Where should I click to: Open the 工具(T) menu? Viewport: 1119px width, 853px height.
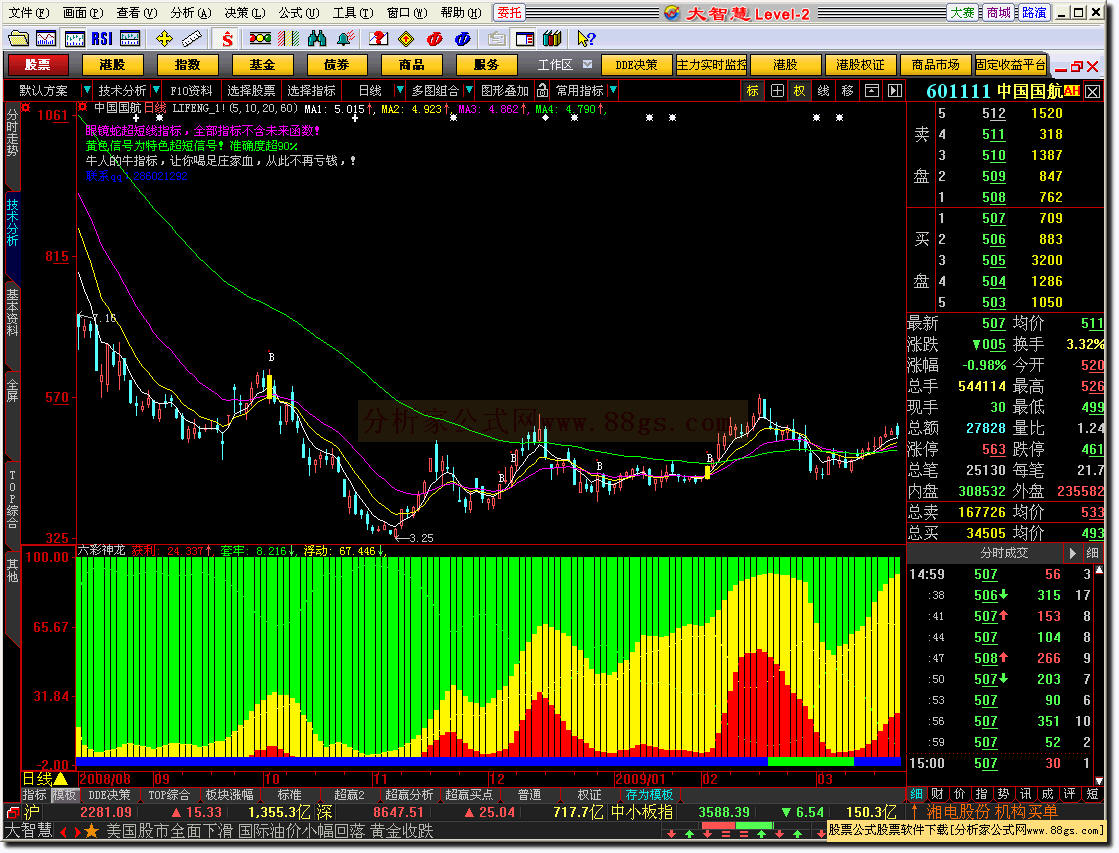click(353, 12)
